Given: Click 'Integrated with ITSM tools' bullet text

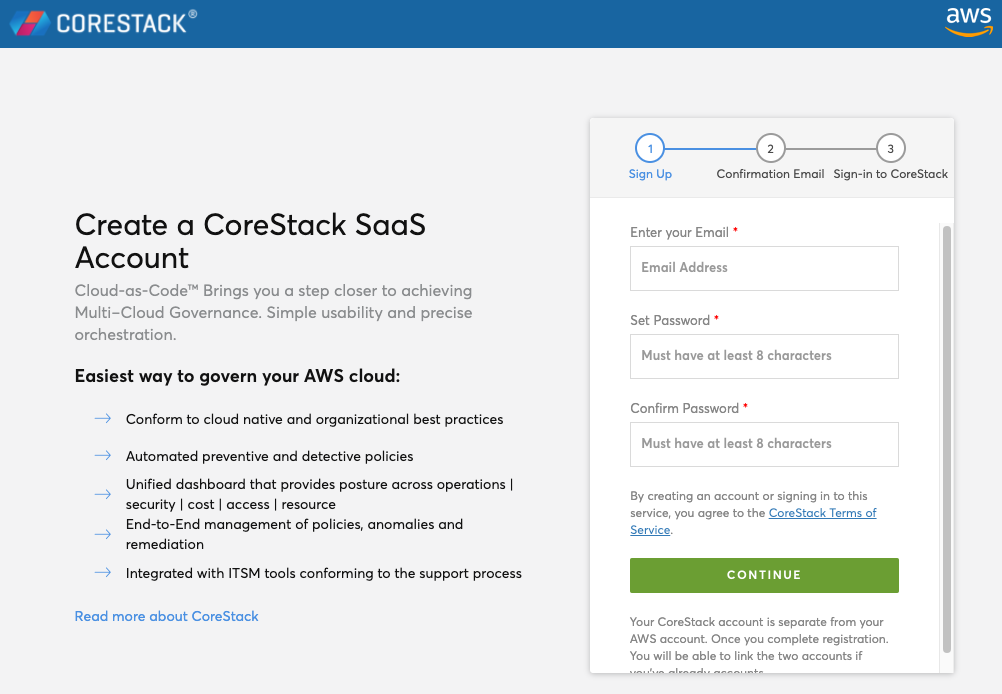Looking at the screenshot, I should coord(323,573).
